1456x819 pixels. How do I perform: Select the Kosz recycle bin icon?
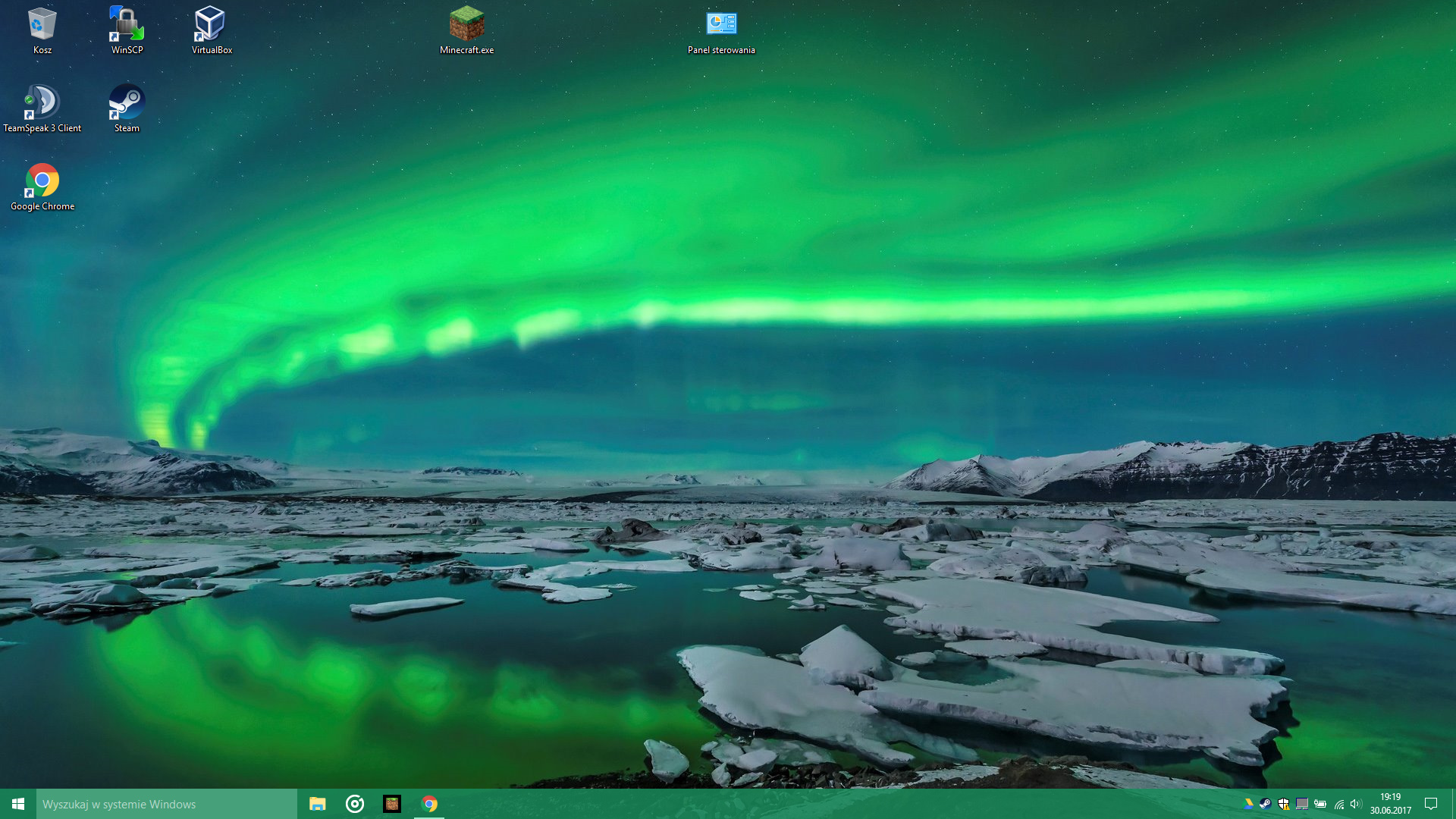pyautogui.click(x=42, y=27)
